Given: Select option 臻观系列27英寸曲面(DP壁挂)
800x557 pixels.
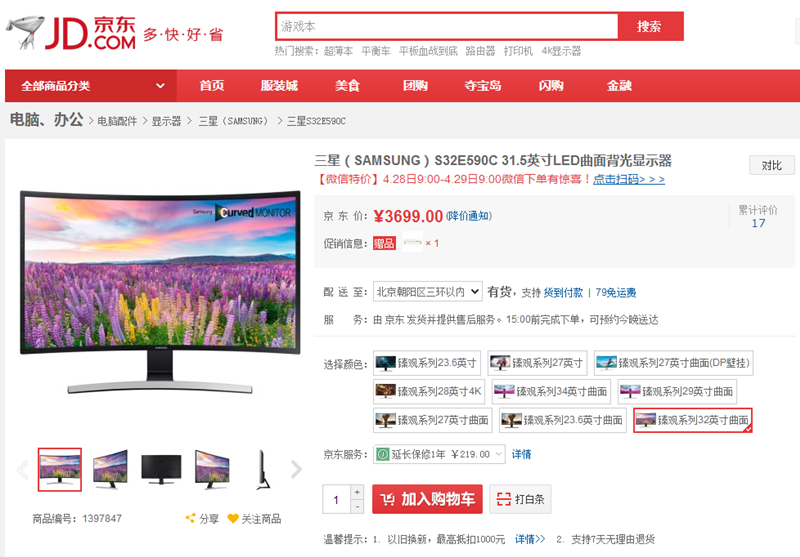Looking at the screenshot, I should pyautogui.click(x=673, y=363).
